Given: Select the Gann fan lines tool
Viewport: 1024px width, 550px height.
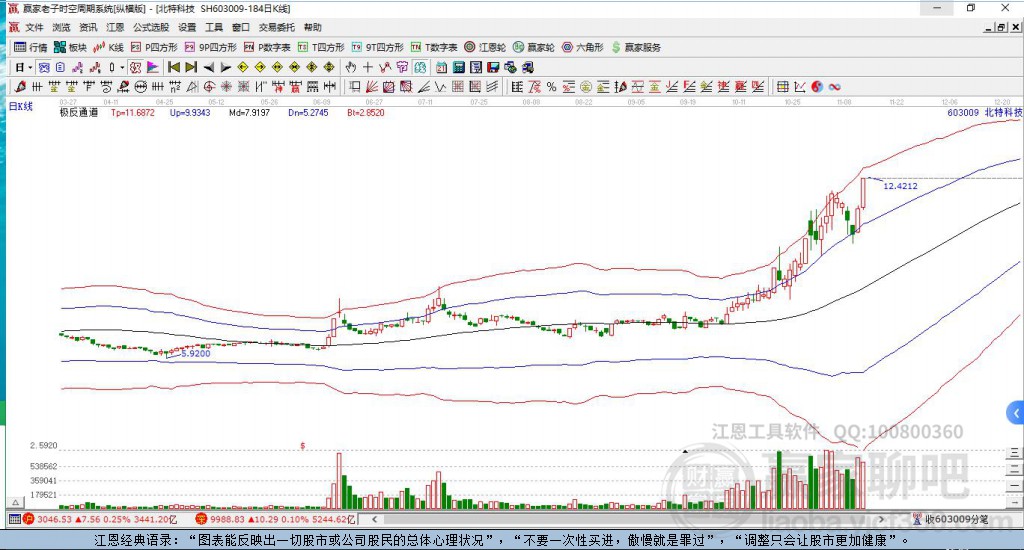Looking at the screenshot, I should point(372,87).
